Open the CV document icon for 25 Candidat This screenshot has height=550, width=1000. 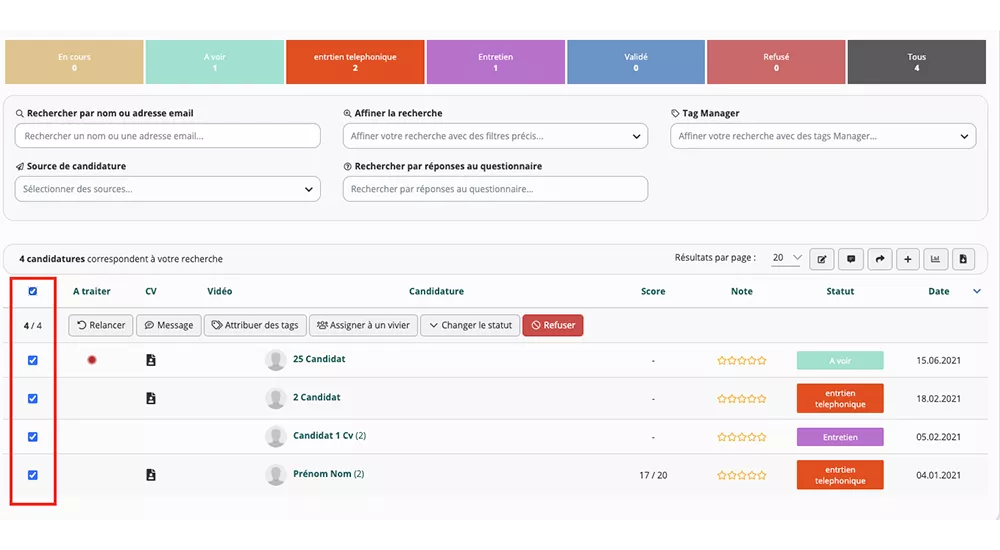point(151,360)
